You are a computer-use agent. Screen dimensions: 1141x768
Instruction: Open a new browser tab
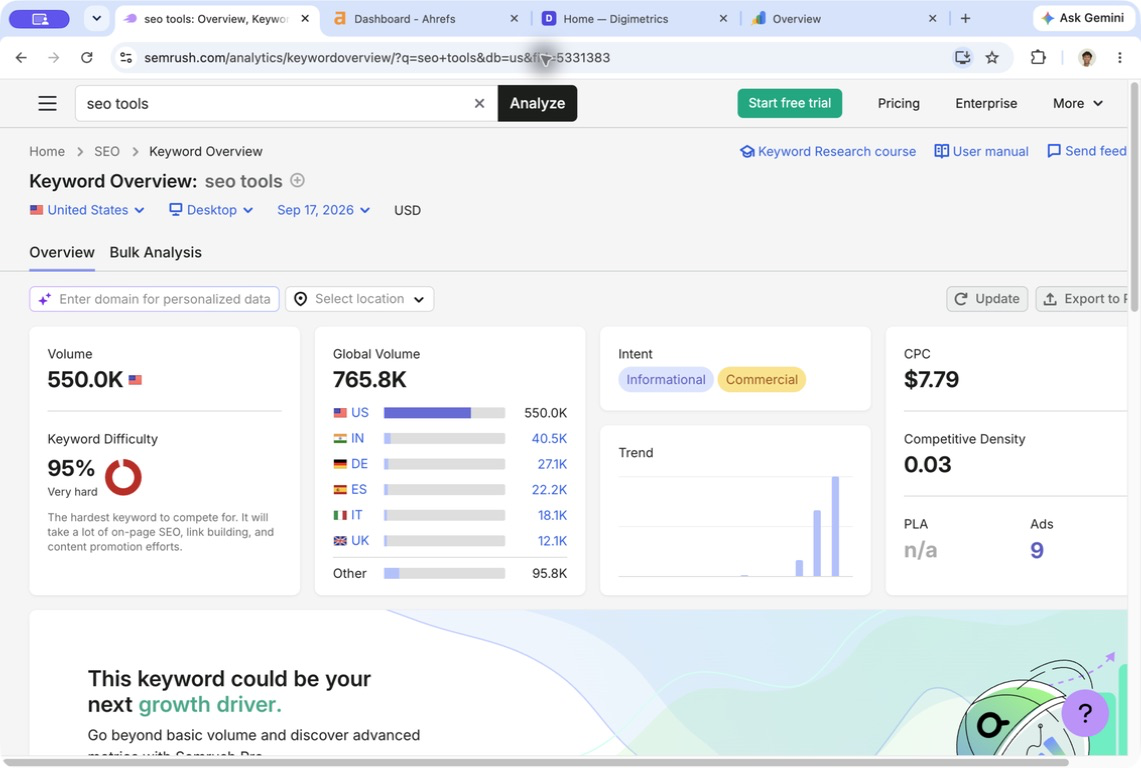click(966, 19)
